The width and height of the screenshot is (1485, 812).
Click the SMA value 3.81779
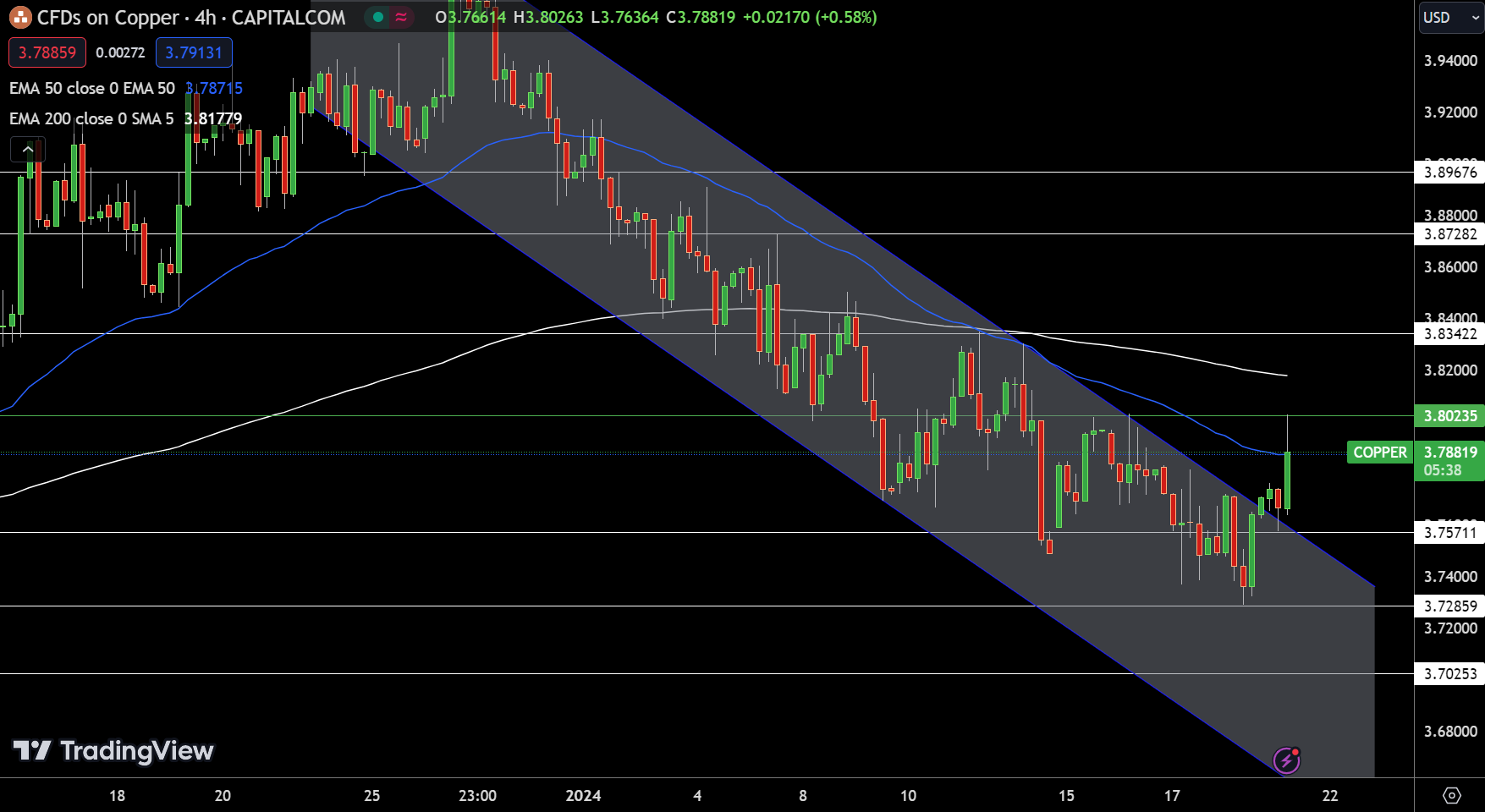click(x=213, y=118)
